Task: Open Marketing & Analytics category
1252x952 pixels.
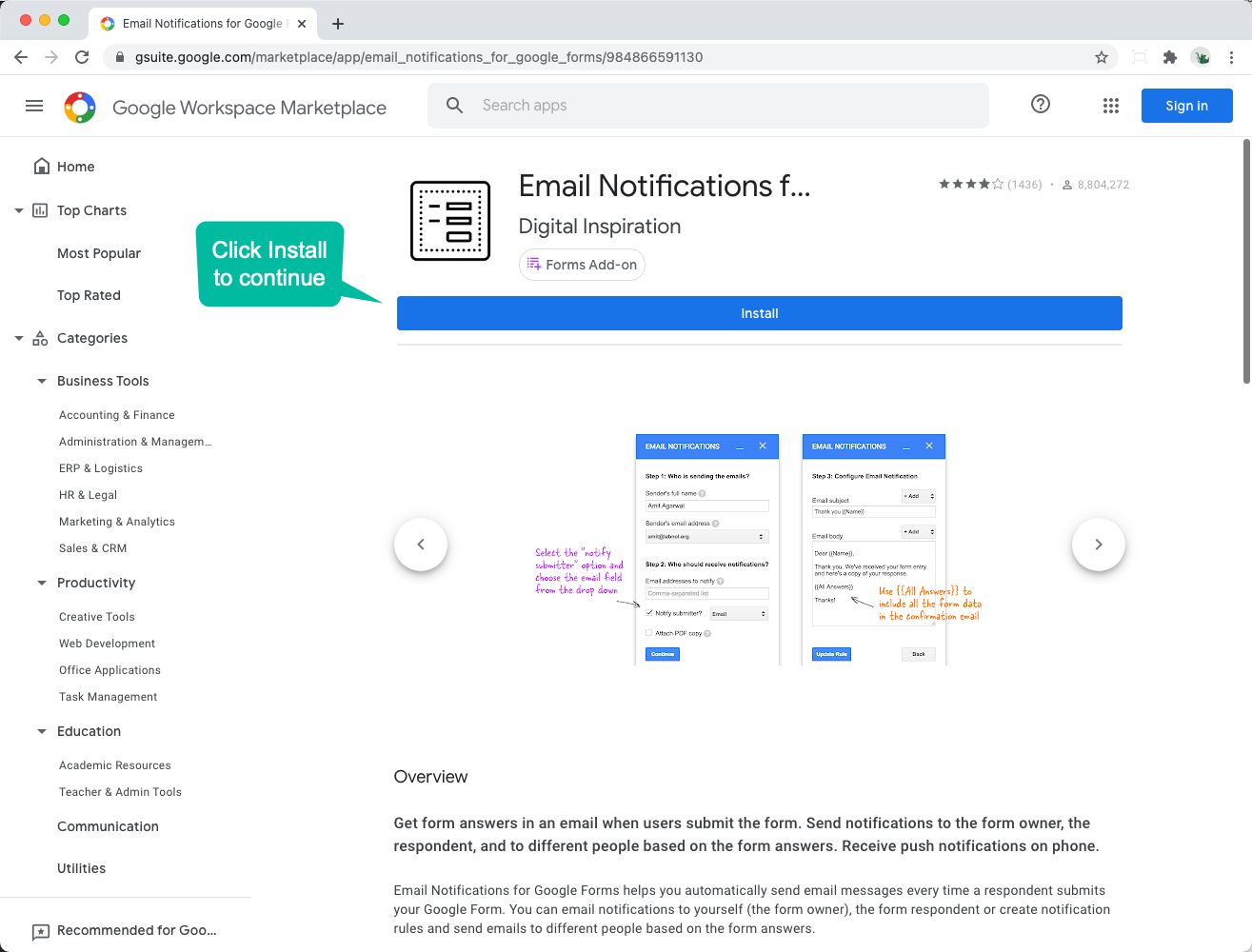Action: [117, 522]
